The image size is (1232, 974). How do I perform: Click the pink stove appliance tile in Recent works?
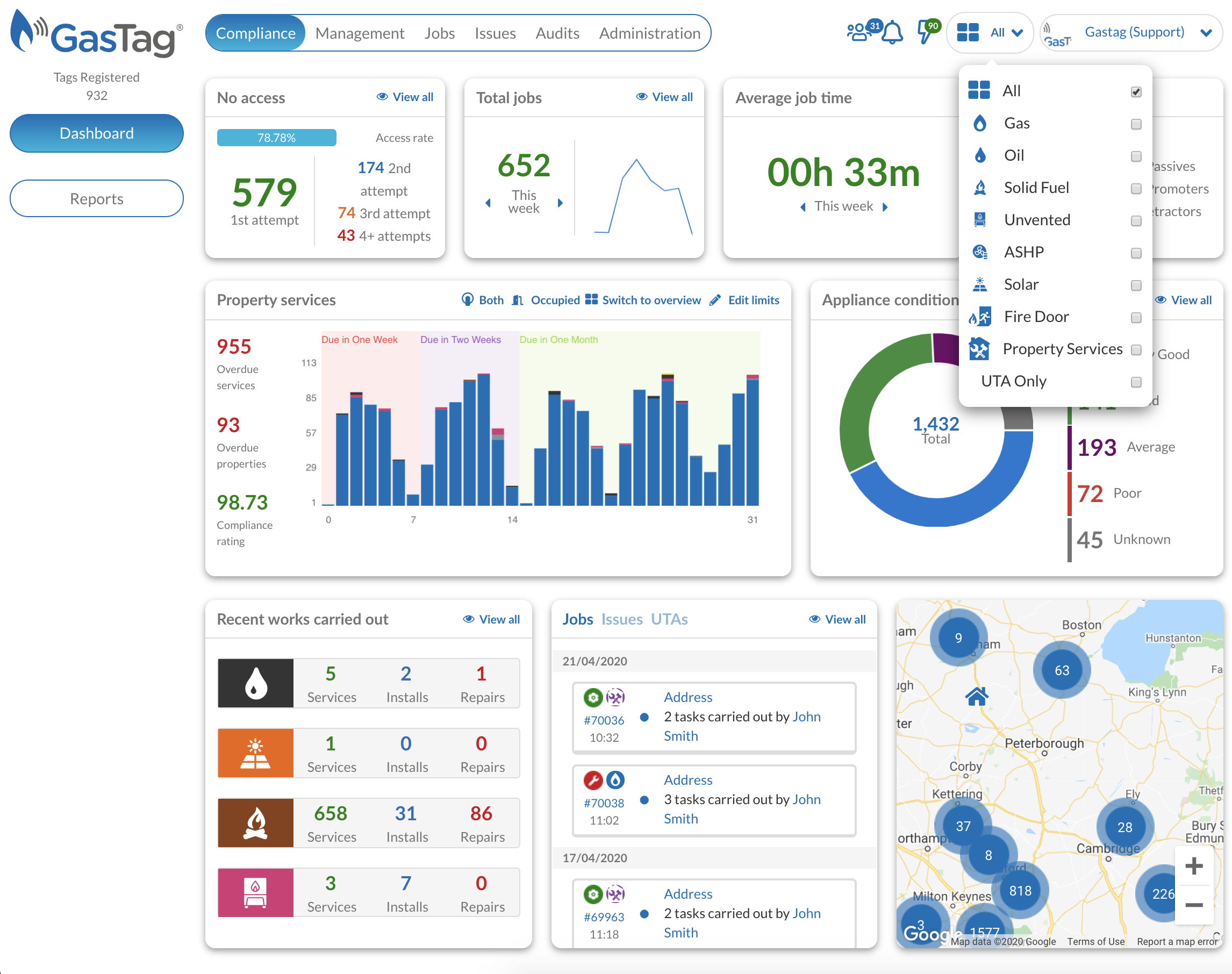pyautogui.click(x=255, y=892)
